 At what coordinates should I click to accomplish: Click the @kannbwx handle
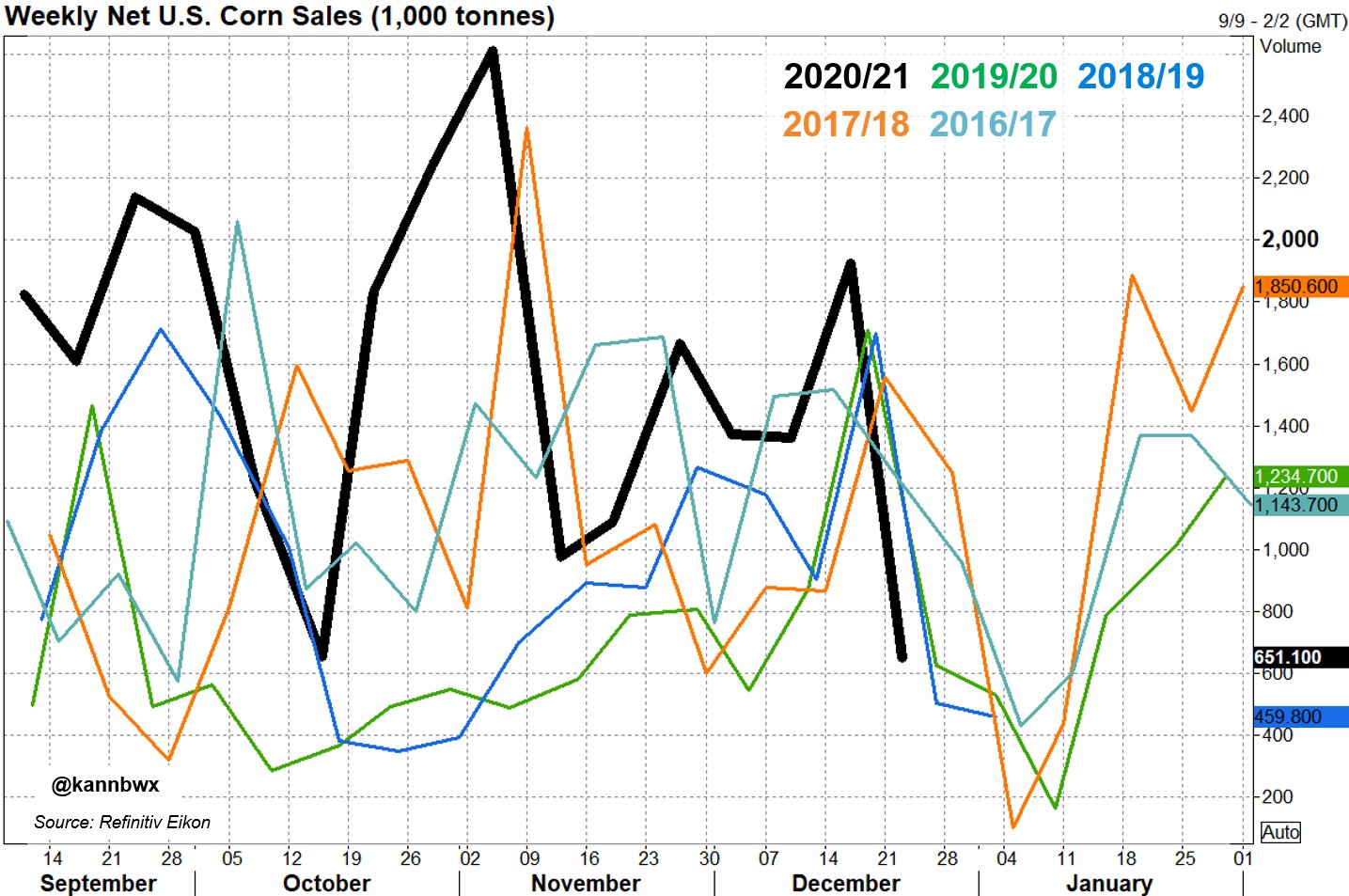click(x=105, y=784)
